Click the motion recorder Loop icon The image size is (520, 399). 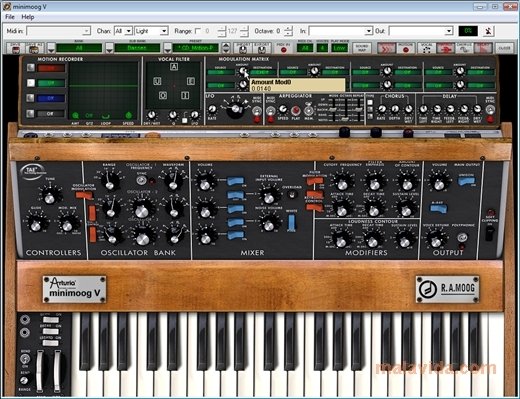click(106, 116)
